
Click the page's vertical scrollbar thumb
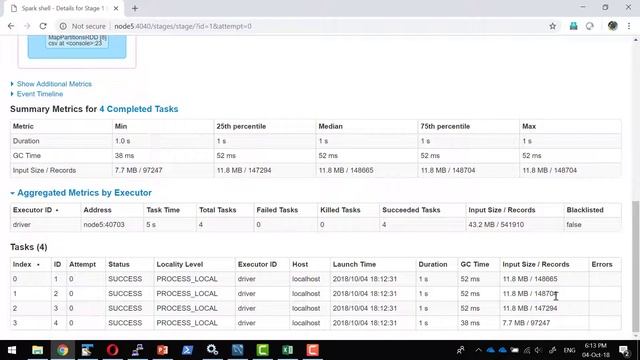point(636,265)
